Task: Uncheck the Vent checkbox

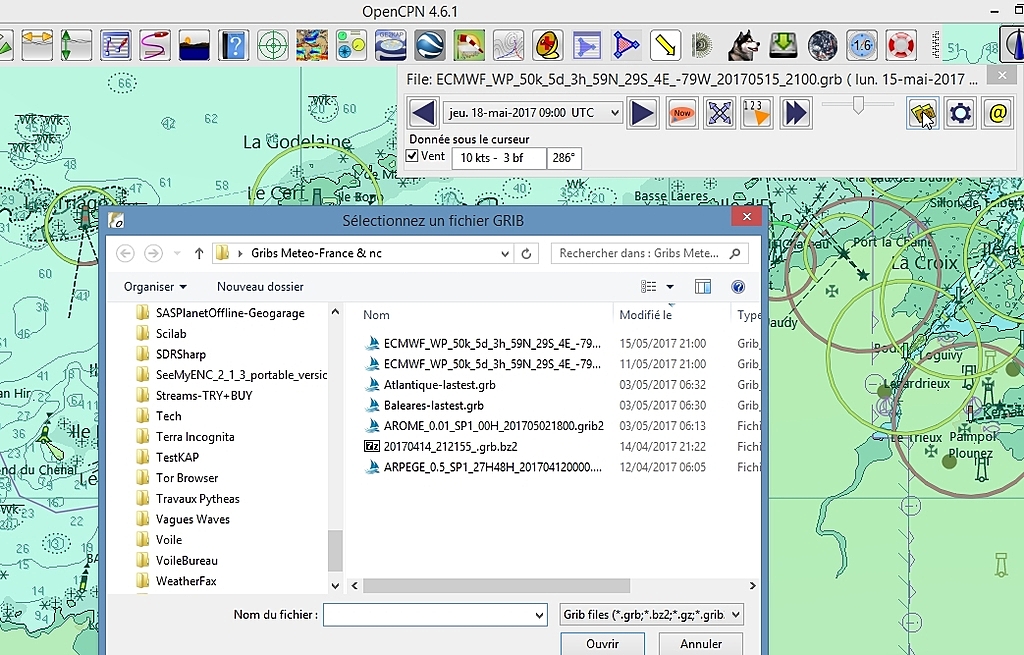Action: tap(412, 156)
